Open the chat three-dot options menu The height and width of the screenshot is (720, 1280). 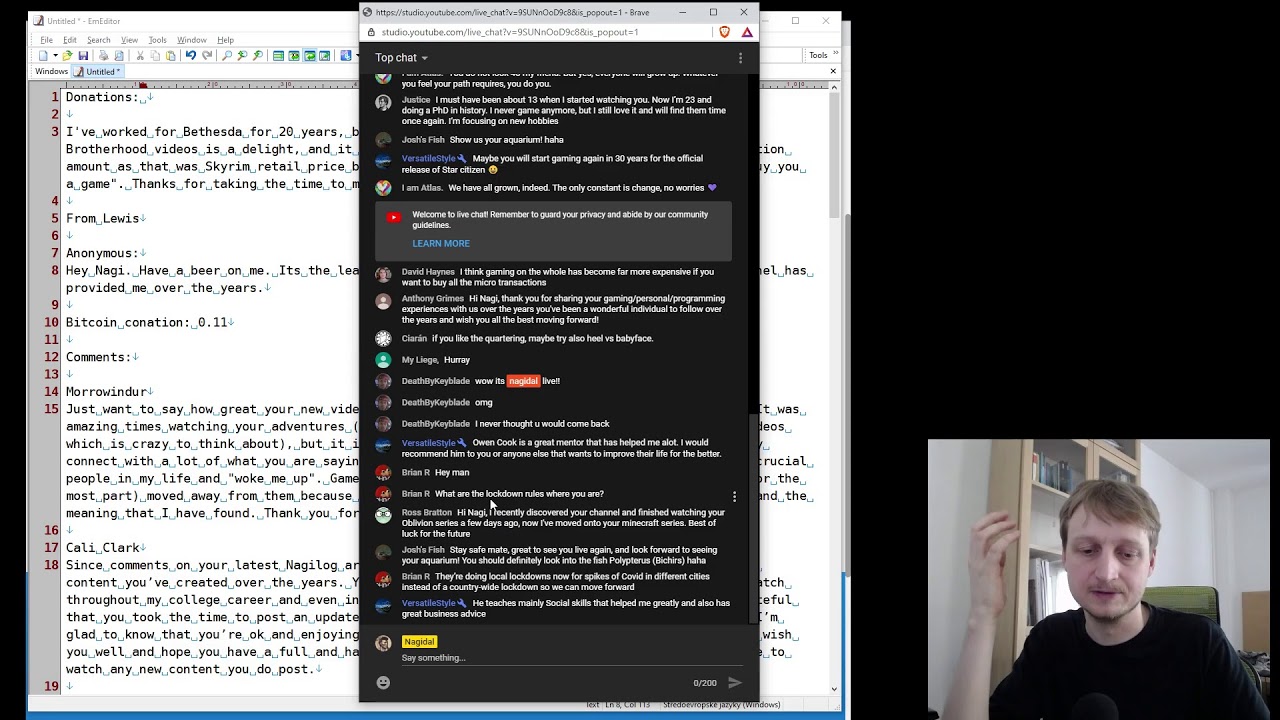740,58
